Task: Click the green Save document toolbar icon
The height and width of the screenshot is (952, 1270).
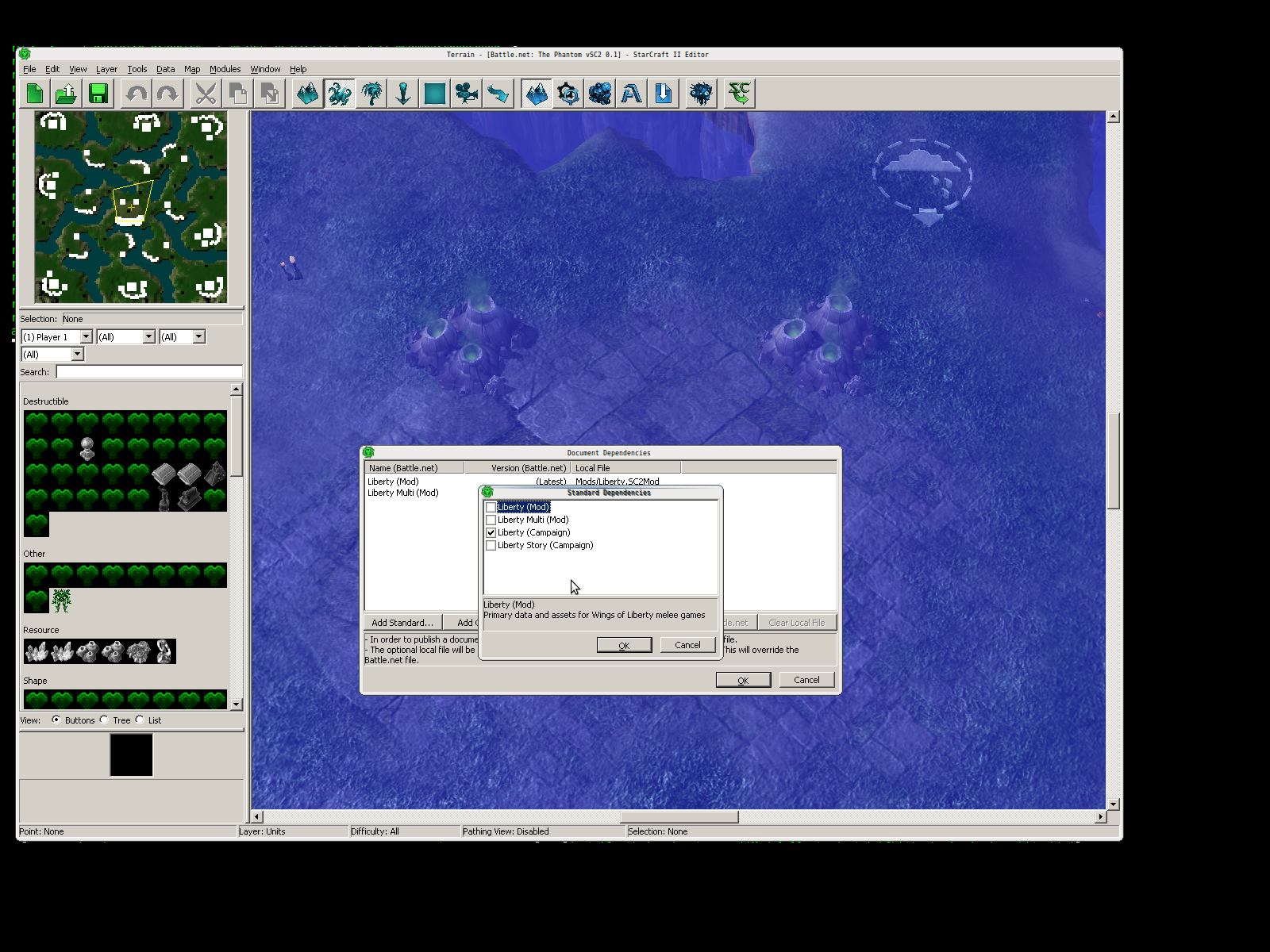Action: (x=98, y=94)
